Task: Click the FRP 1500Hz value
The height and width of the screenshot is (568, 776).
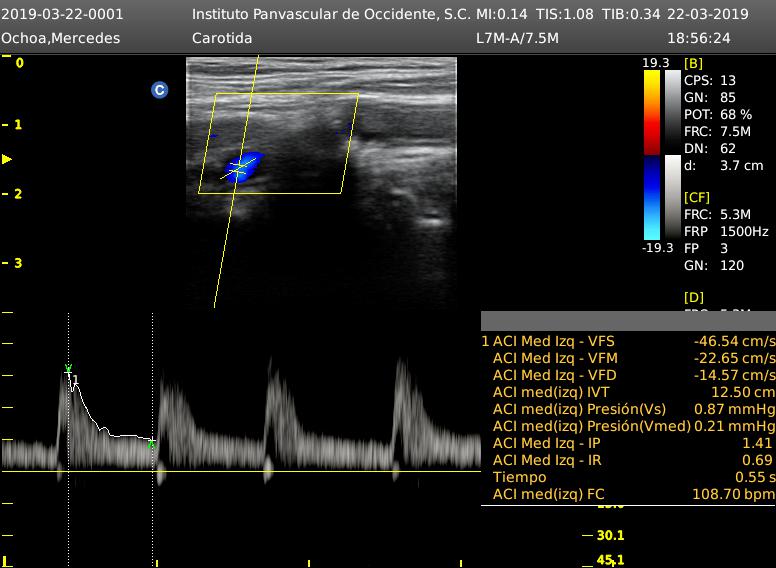Action: tap(726, 231)
